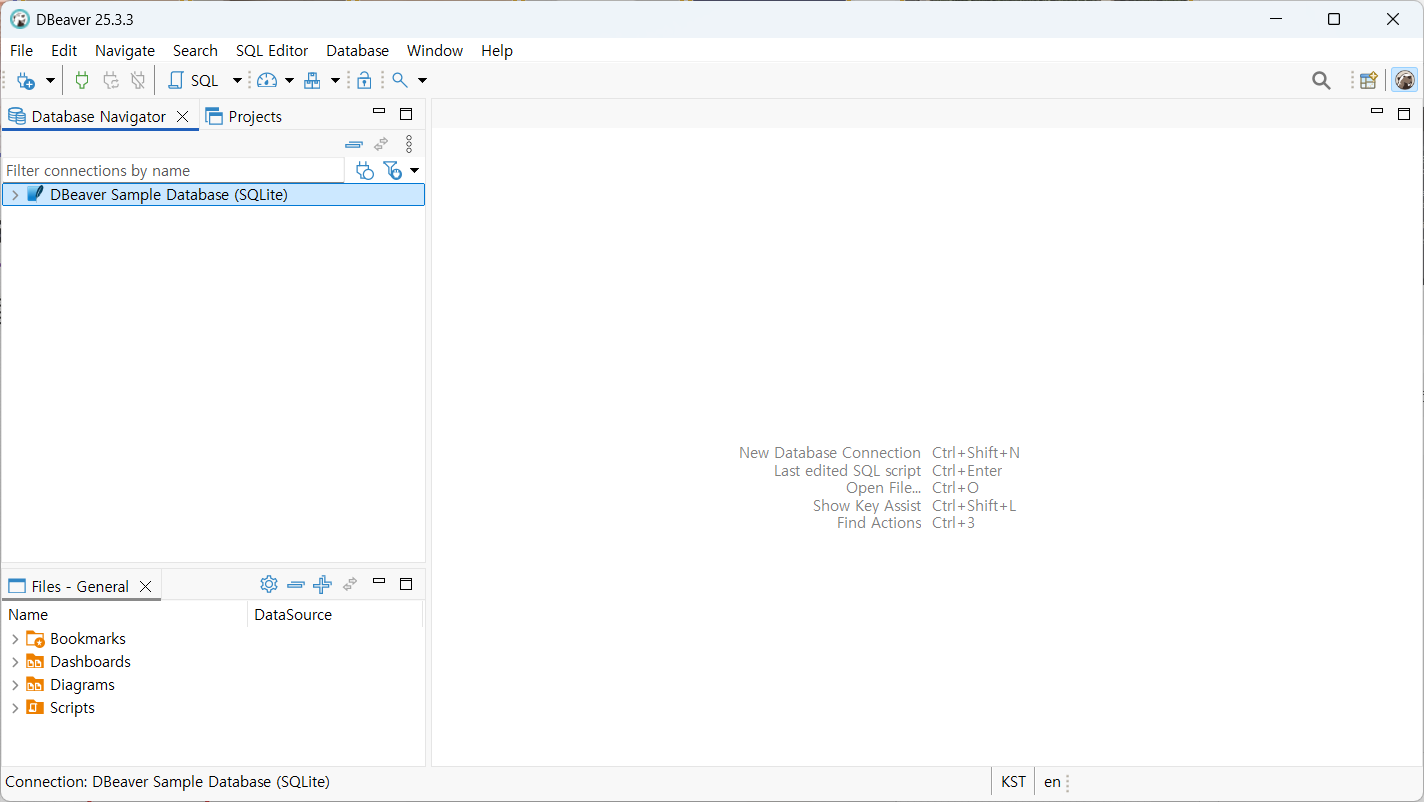Screen dimensions: 1424x802
Task: Click the plug icon beside the filter field
Action: (365, 171)
